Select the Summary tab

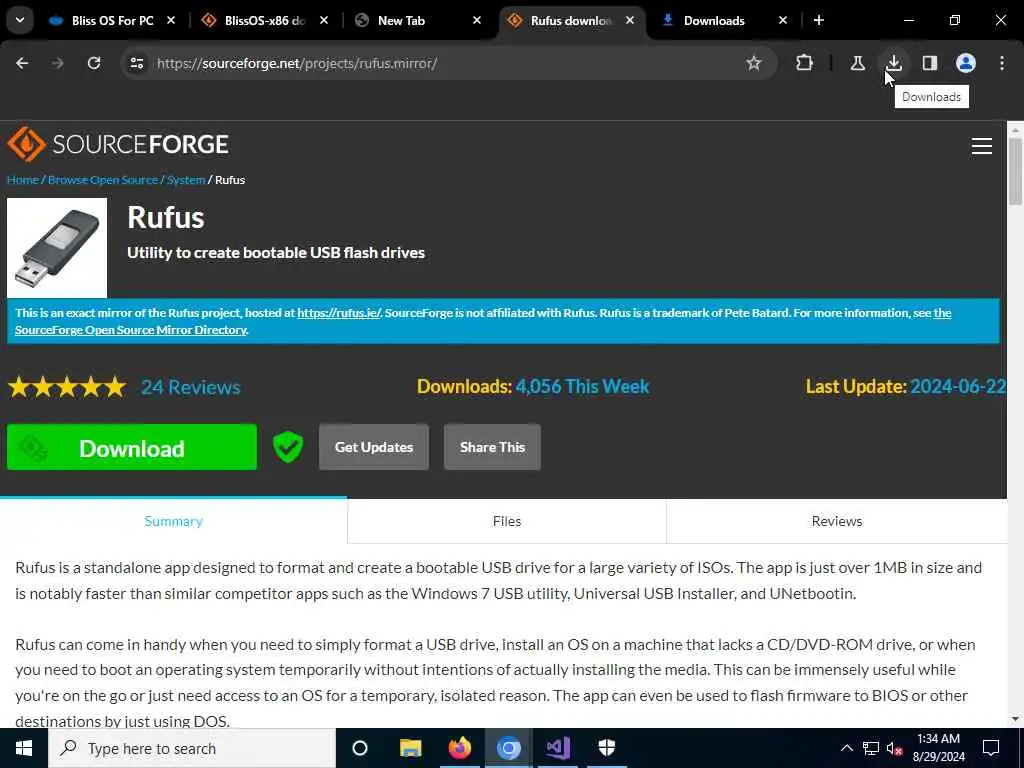point(174,521)
